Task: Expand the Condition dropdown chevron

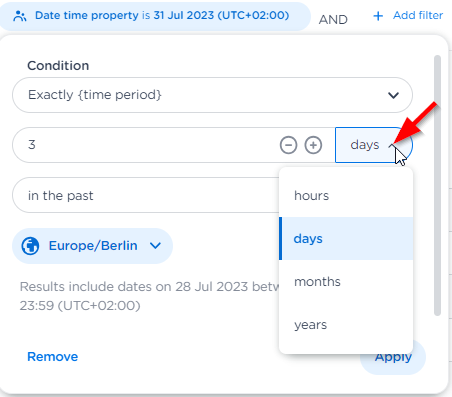Action: coord(393,95)
